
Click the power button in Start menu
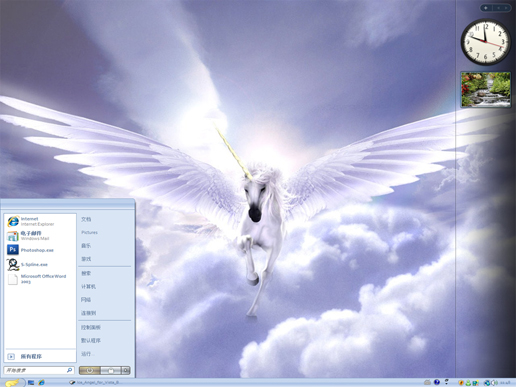click(x=90, y=370)
